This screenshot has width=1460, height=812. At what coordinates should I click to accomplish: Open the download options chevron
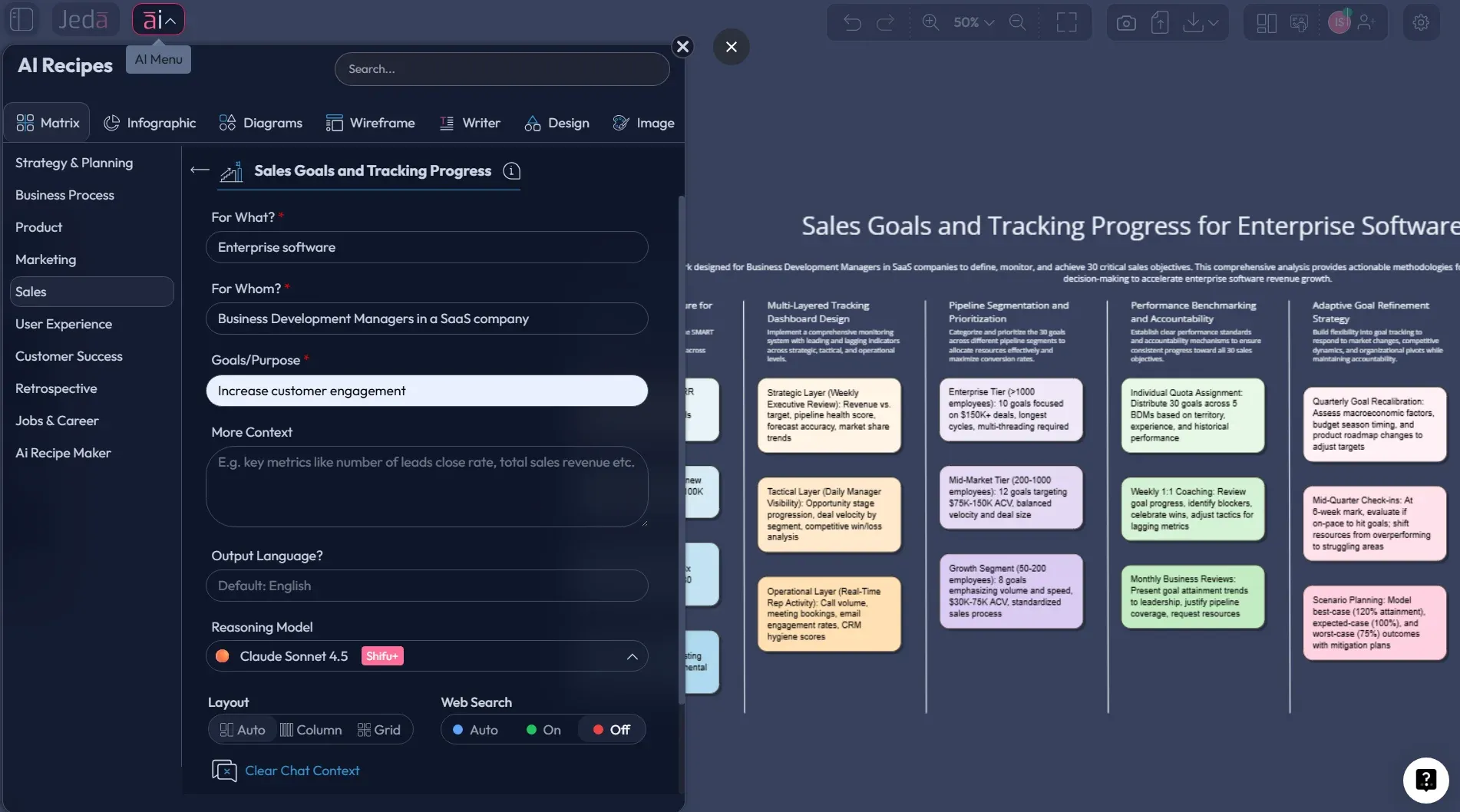[x=1214, y=22]
